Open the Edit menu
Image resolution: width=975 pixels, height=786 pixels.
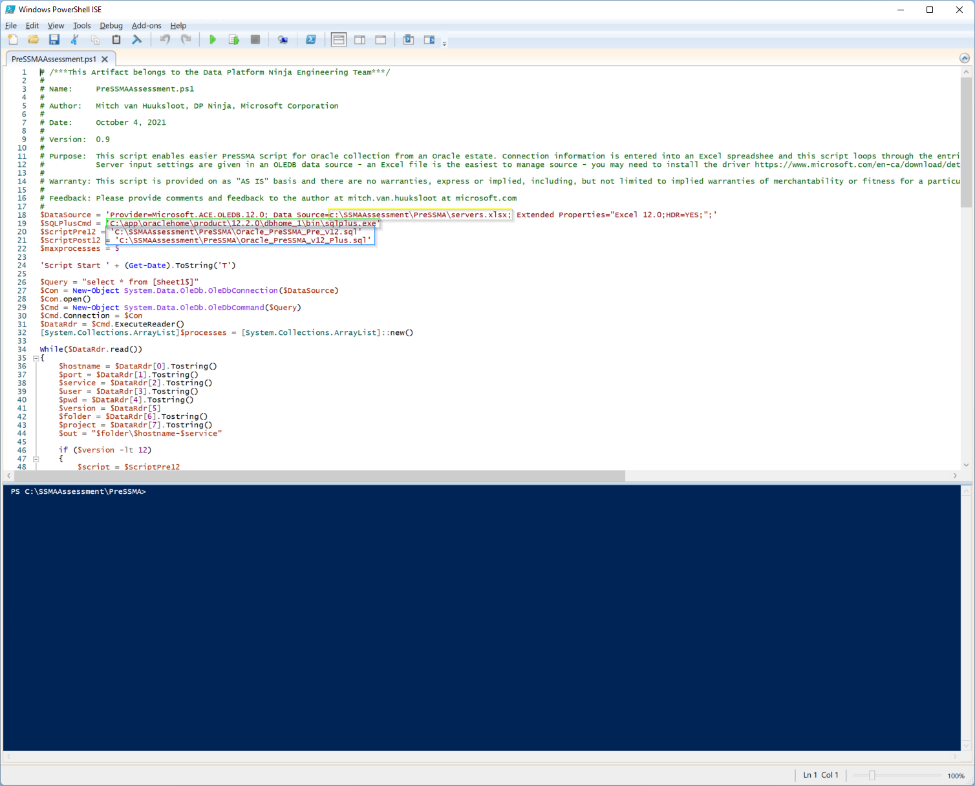pyautogui.click(x=32, y=25)
